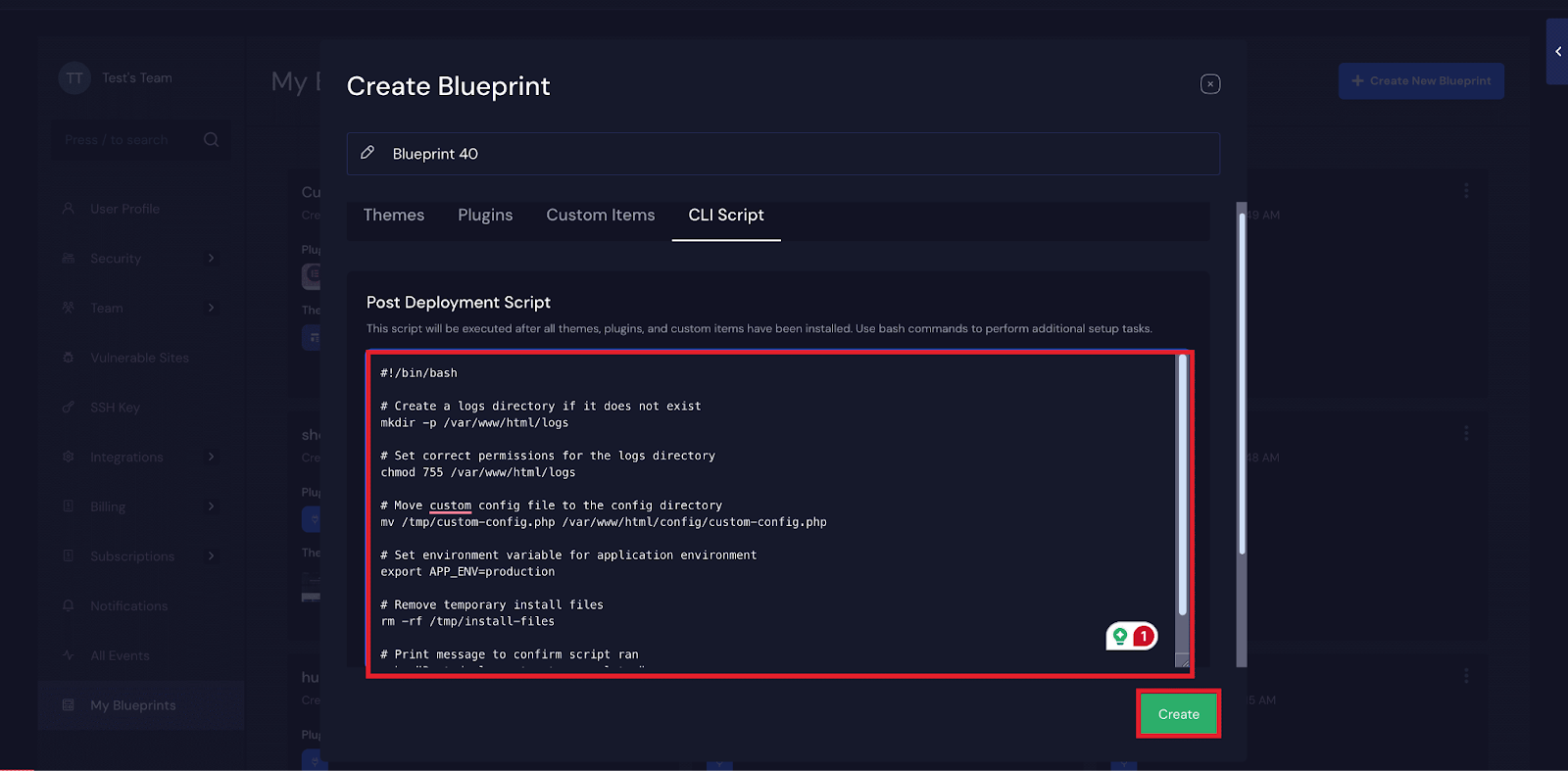Expand the Team menu chevron
The height and width of the screenshot is (771, 1568).
[211, 308]
